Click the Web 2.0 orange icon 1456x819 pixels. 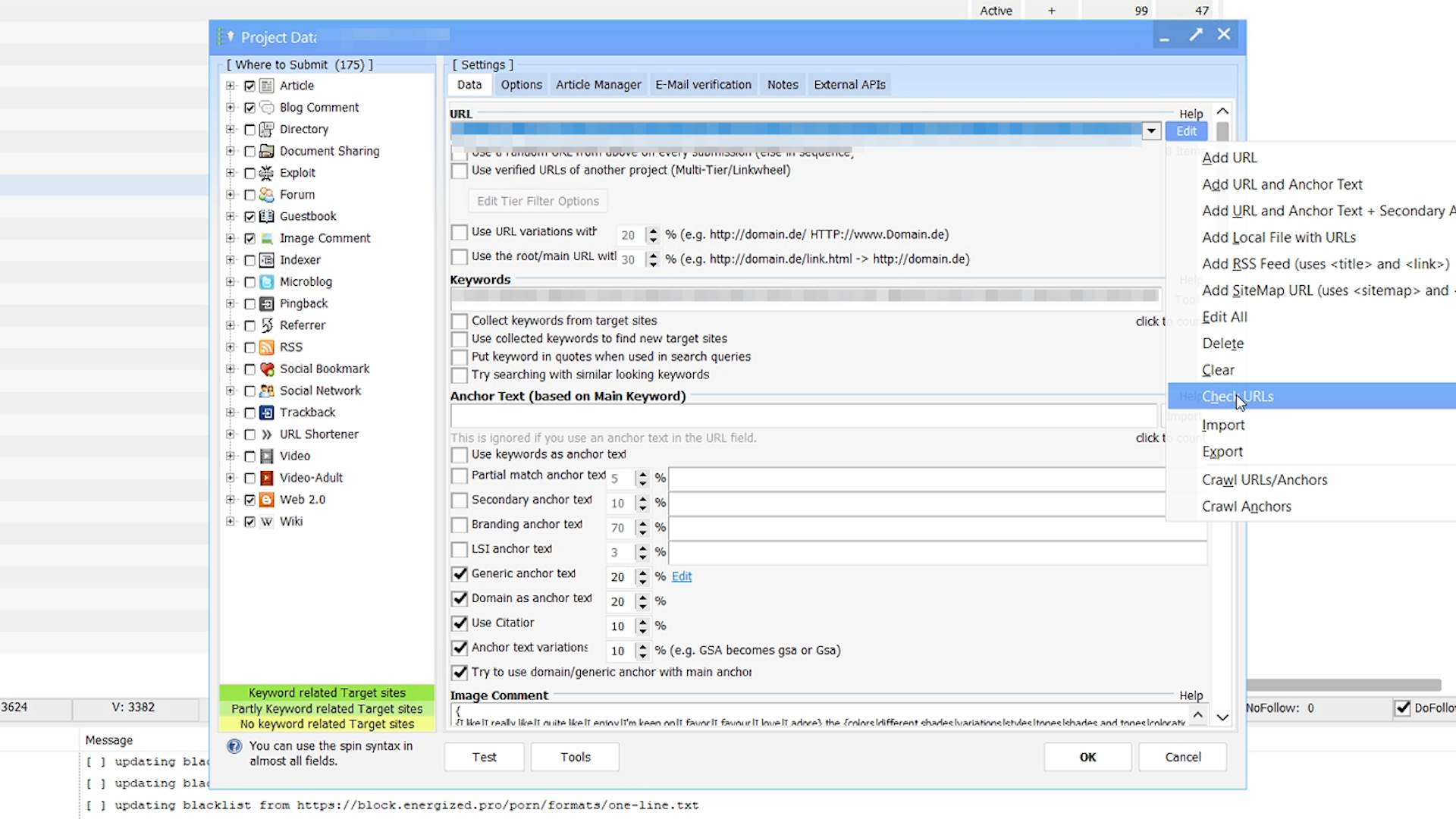coord(267,500)
